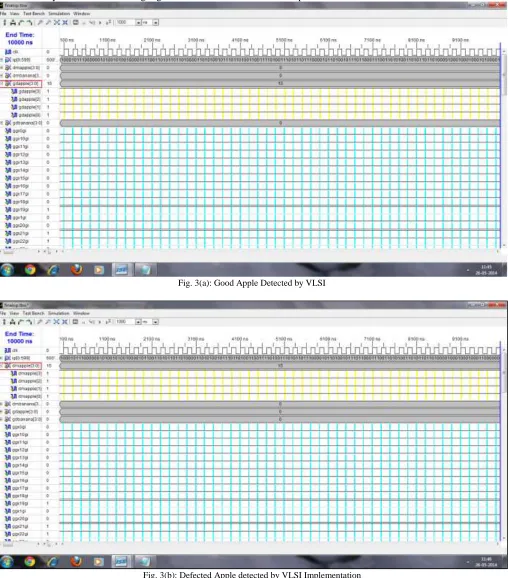Open Chrome from Fig. 3(a) taskbar
508x578 pixels.
(x=30, y=270)
